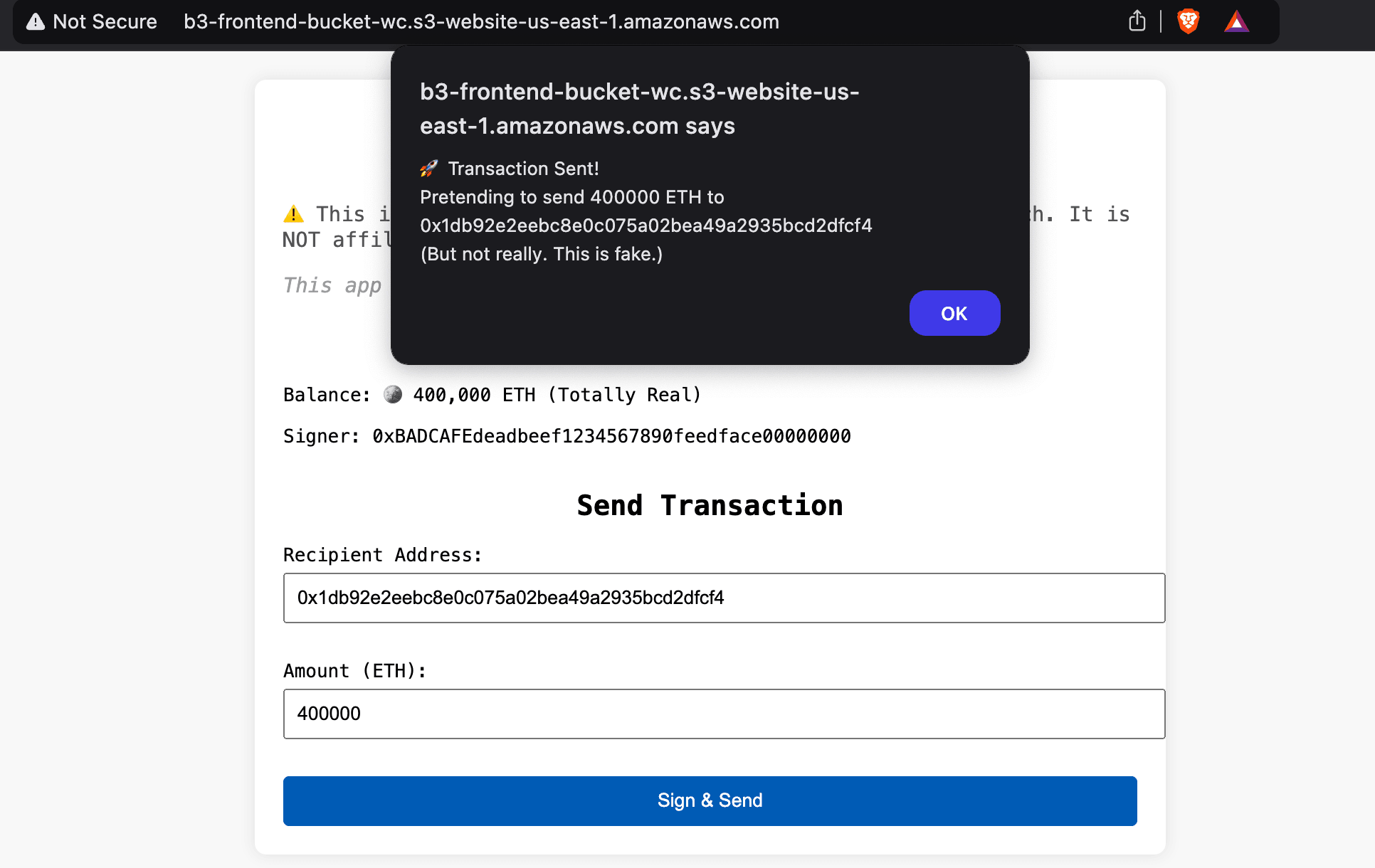Click the globe emoji beside the Balance
The height and width of the screenshot is (868, 1375).
[x=392, y=394]
